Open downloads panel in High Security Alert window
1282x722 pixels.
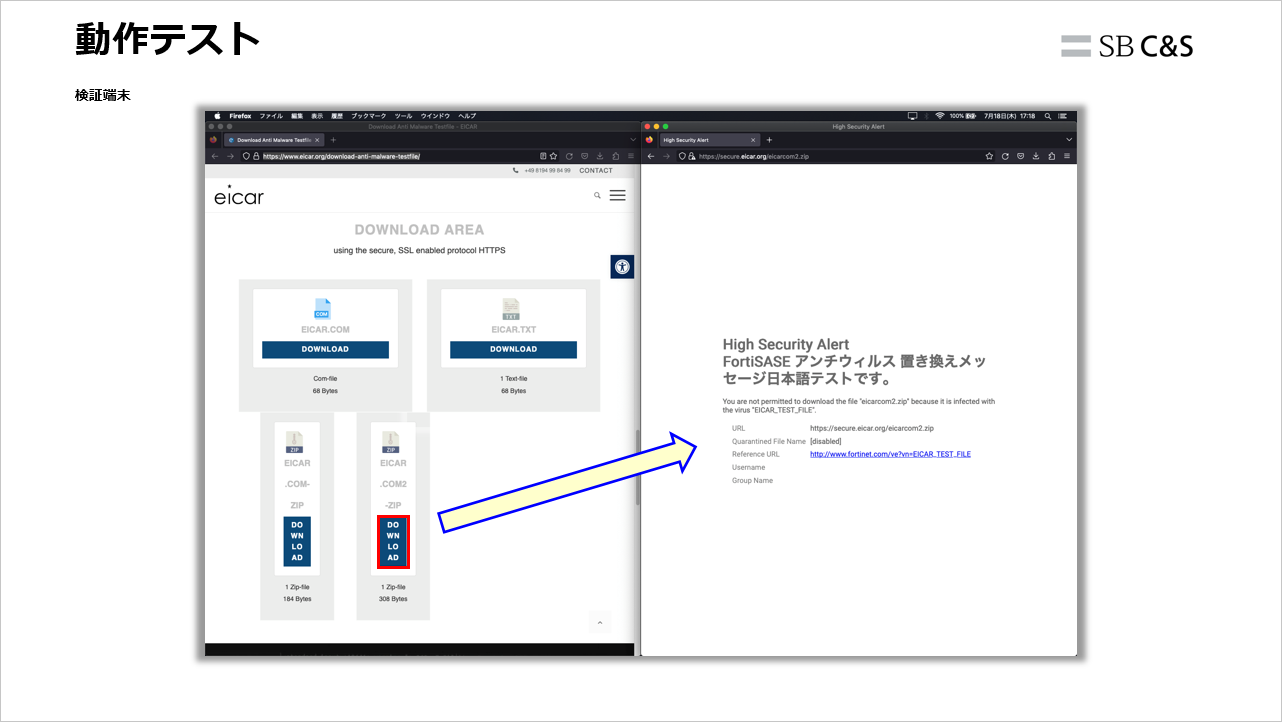1036,156
